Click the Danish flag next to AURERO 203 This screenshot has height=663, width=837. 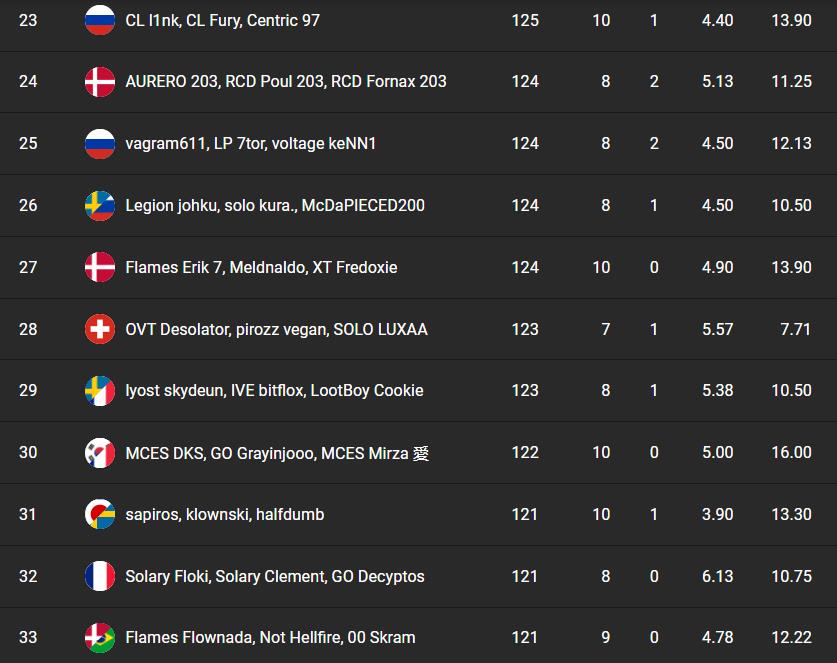[x=100, y=82]
